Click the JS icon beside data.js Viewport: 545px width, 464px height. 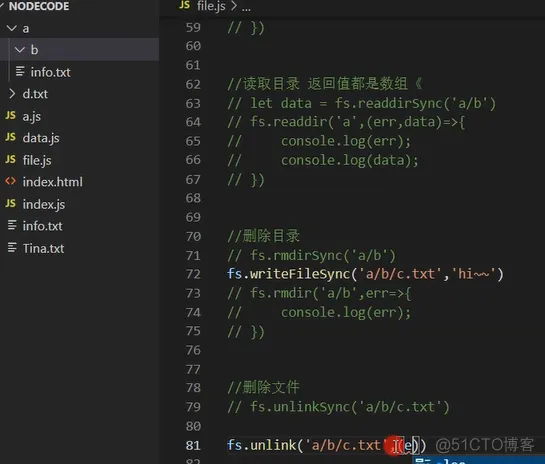coord(10,137)
